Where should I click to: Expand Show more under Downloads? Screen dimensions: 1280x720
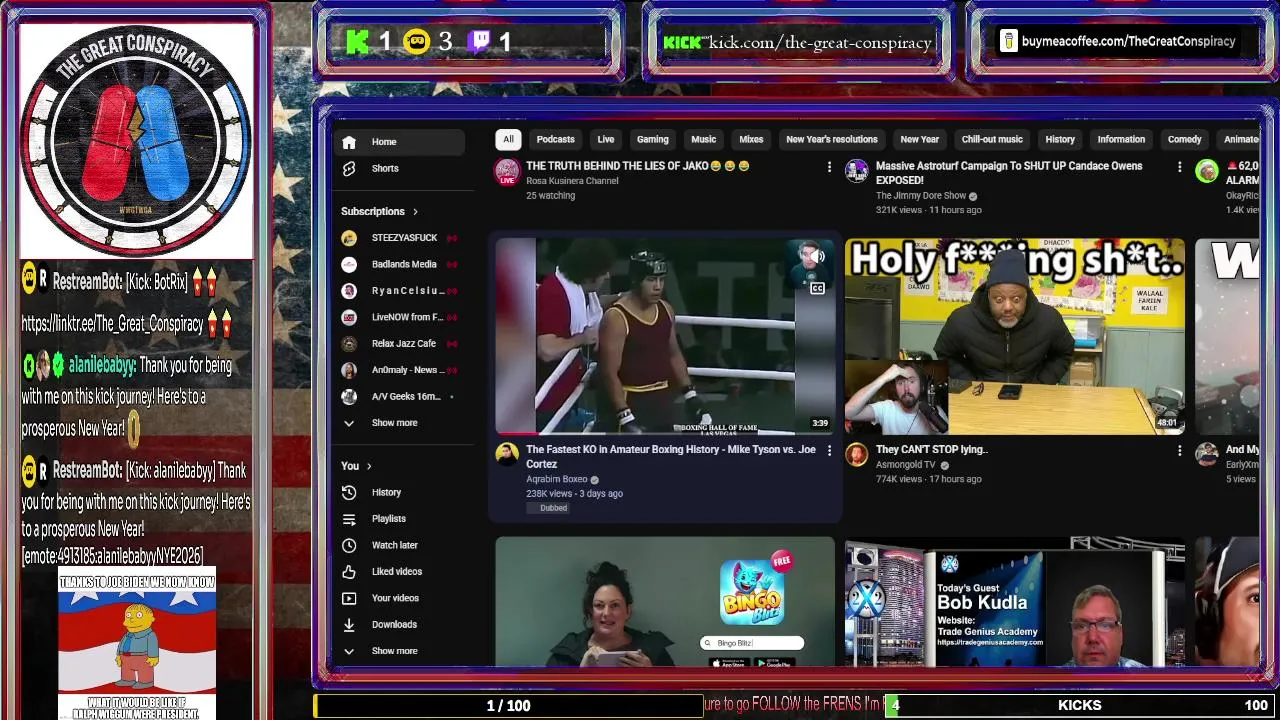tap(394, 651)
